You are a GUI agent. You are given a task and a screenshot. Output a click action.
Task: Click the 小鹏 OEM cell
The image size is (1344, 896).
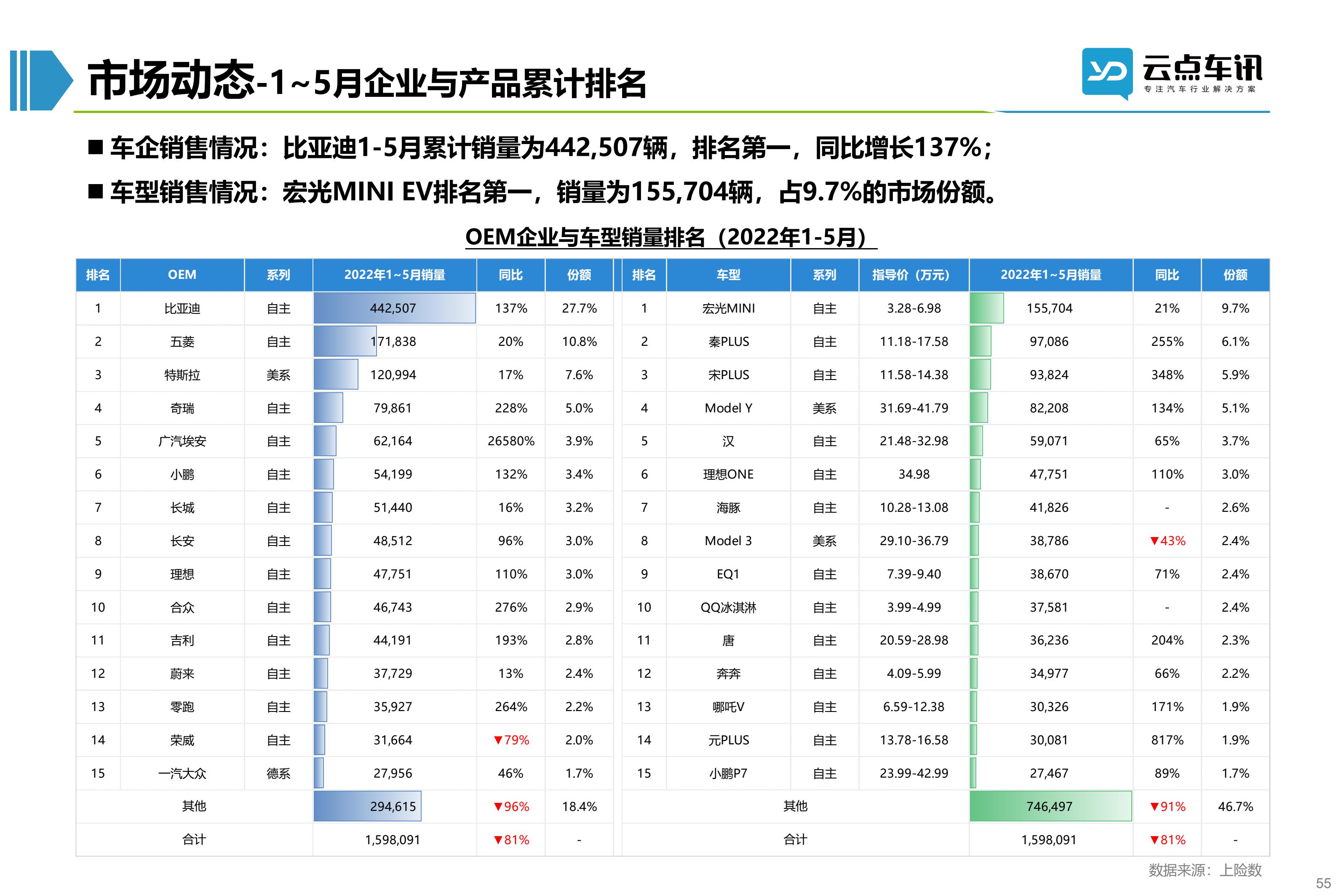182,474
